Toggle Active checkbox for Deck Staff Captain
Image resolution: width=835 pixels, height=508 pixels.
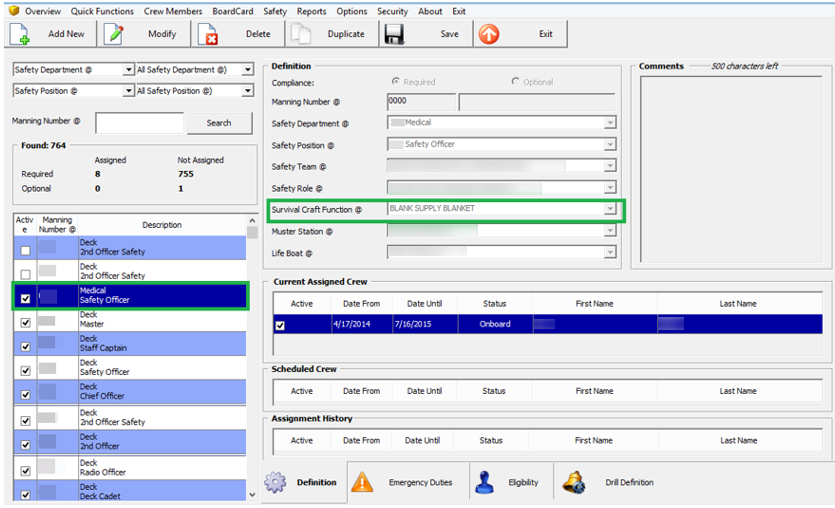click(x=25, y=346)
